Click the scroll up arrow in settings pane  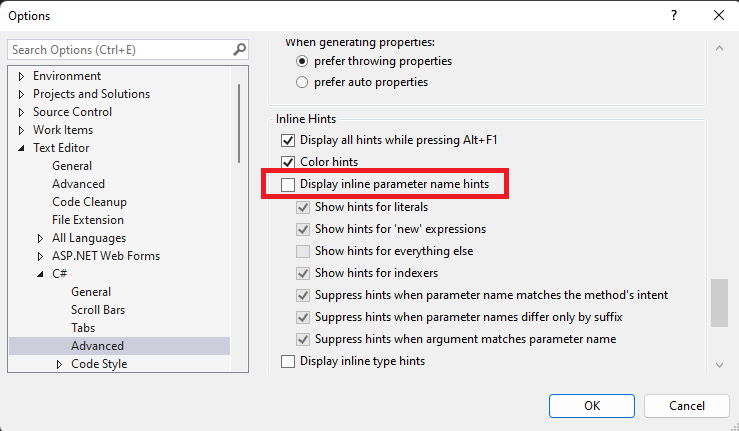pos(719,48)
